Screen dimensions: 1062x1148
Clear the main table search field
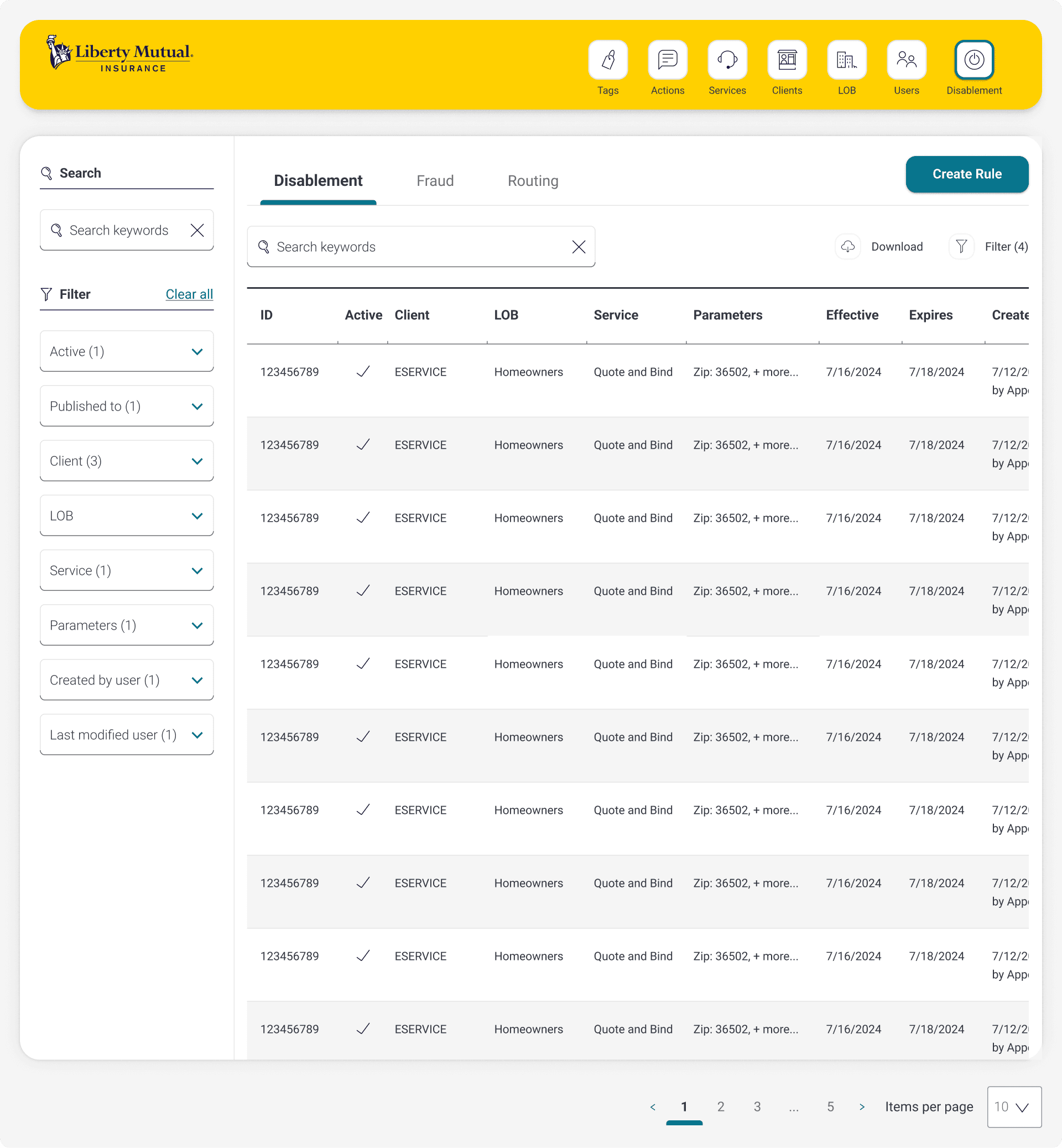(579, 247)
